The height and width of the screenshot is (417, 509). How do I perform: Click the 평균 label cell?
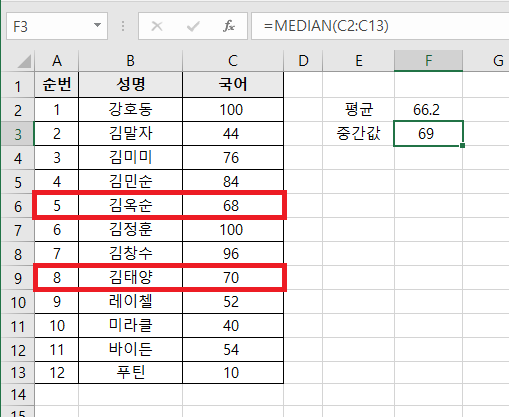[358, 110]
